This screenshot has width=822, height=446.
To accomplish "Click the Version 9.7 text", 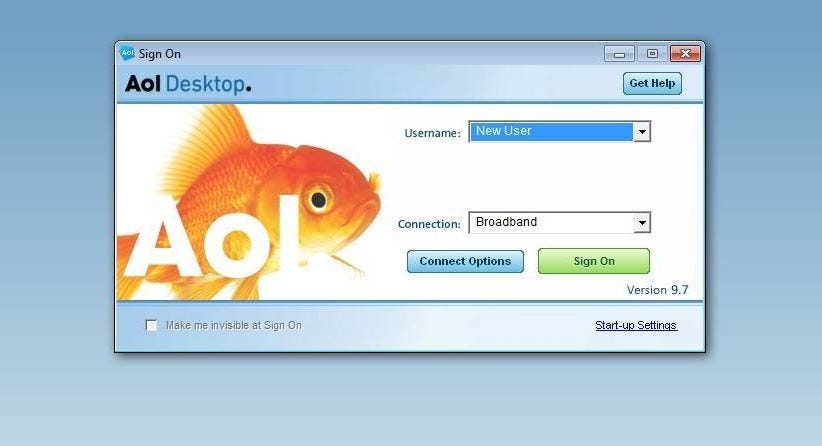I will (657, 290).
